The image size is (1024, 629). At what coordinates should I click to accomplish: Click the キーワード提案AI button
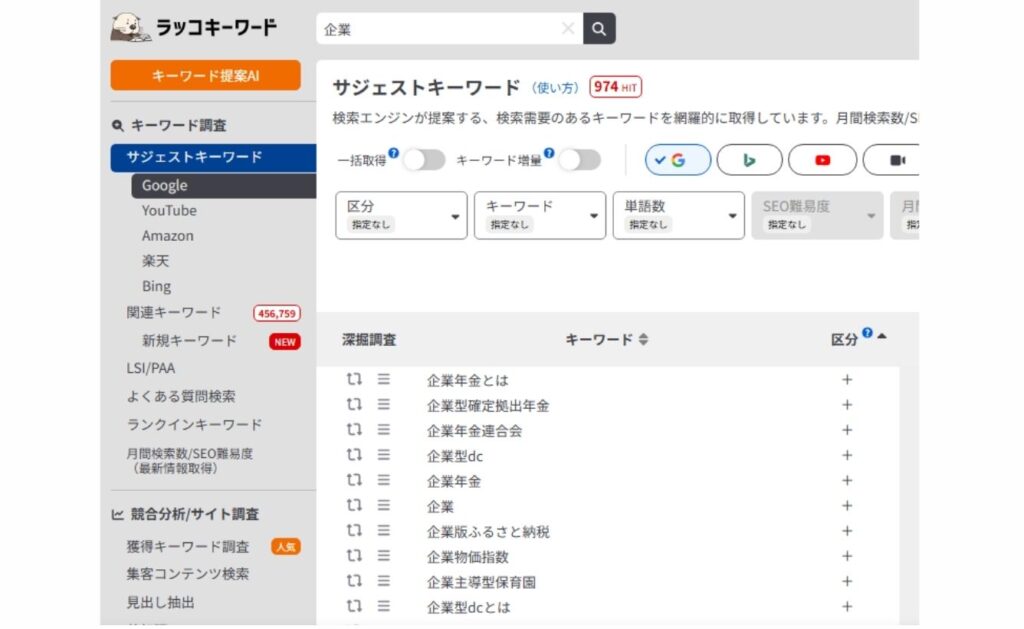206,76
